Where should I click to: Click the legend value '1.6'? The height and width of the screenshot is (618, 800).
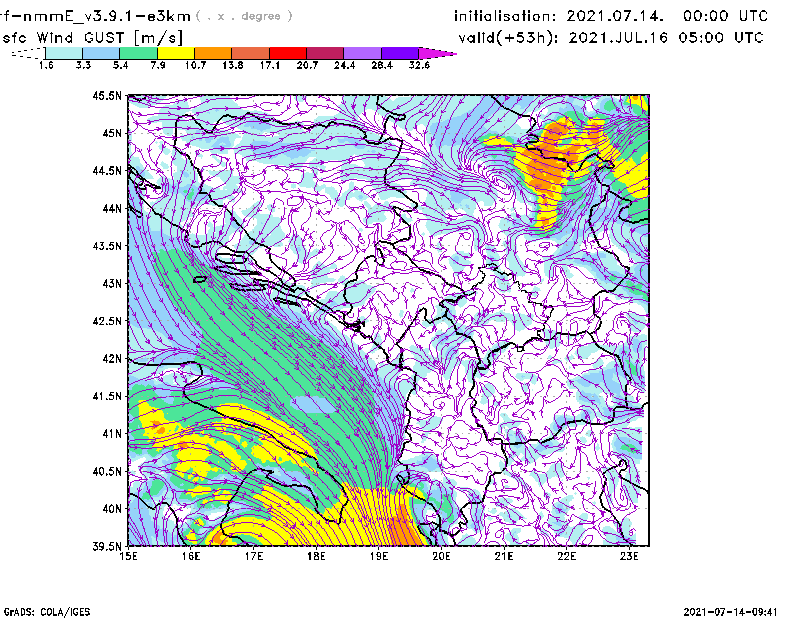coord(46,66)
